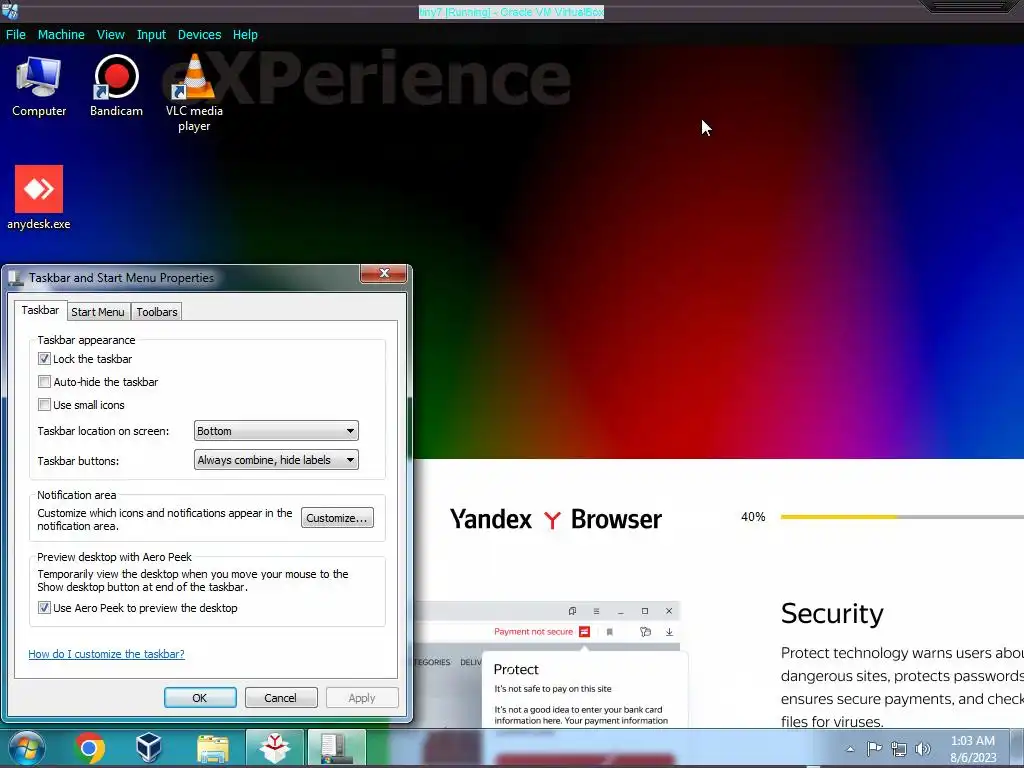This screenshot has height=768, width=1024.
Task: Click download arrow in Yandex preview window
Action: tap(669, 632)
